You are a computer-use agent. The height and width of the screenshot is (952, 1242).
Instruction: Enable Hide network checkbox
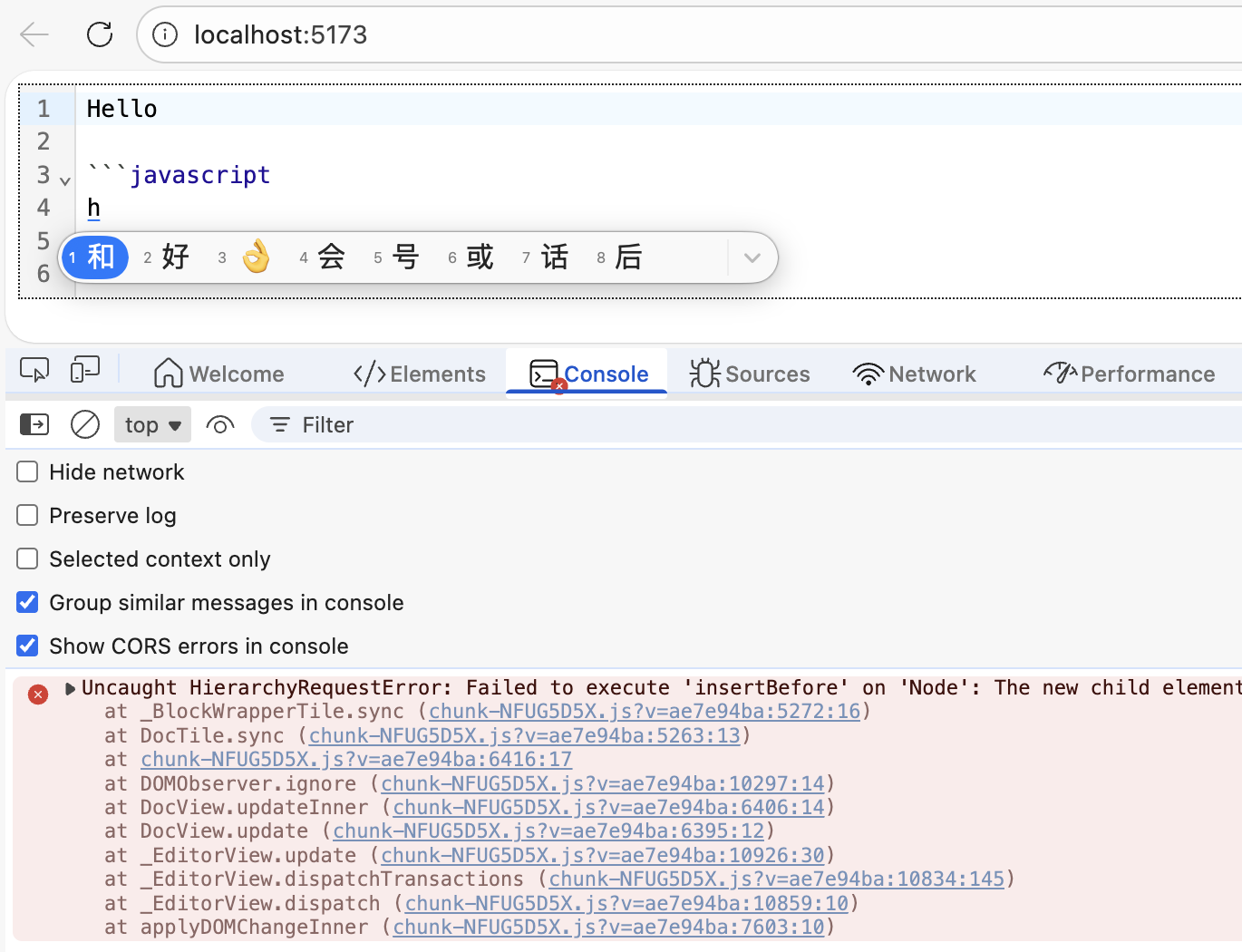click(x=27, y=472)
